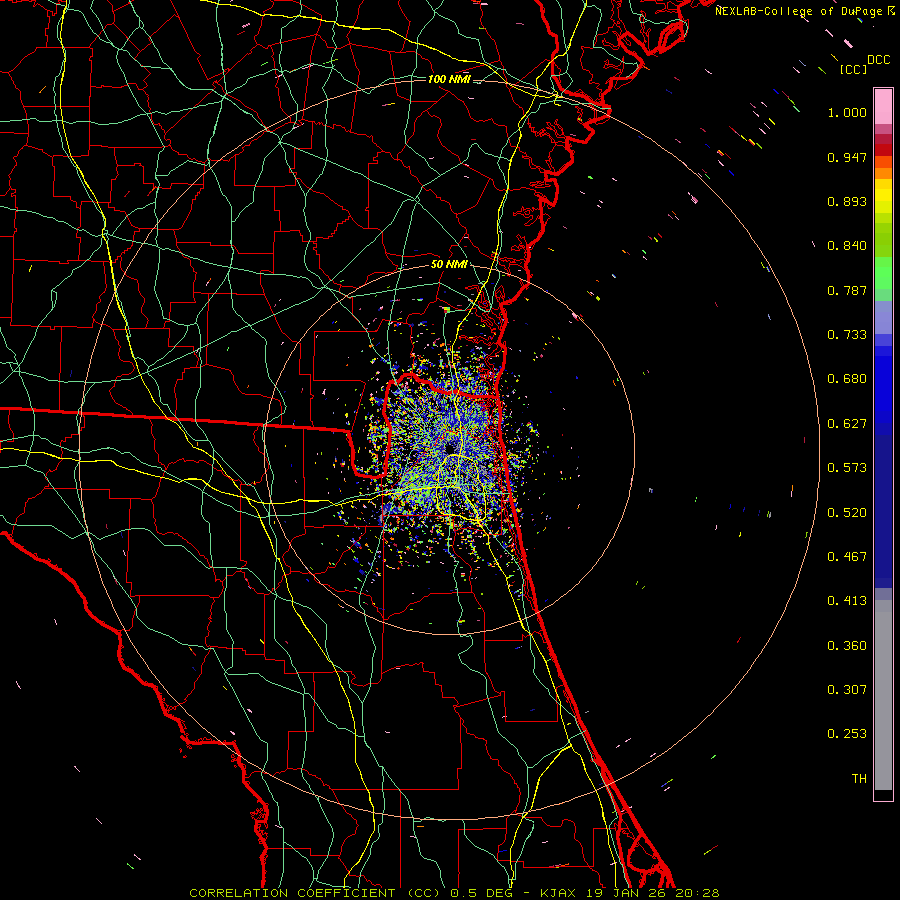Click the 20:28 timestamp in the caption
This screenshot has height=900, width=900.
coord(697,893)
